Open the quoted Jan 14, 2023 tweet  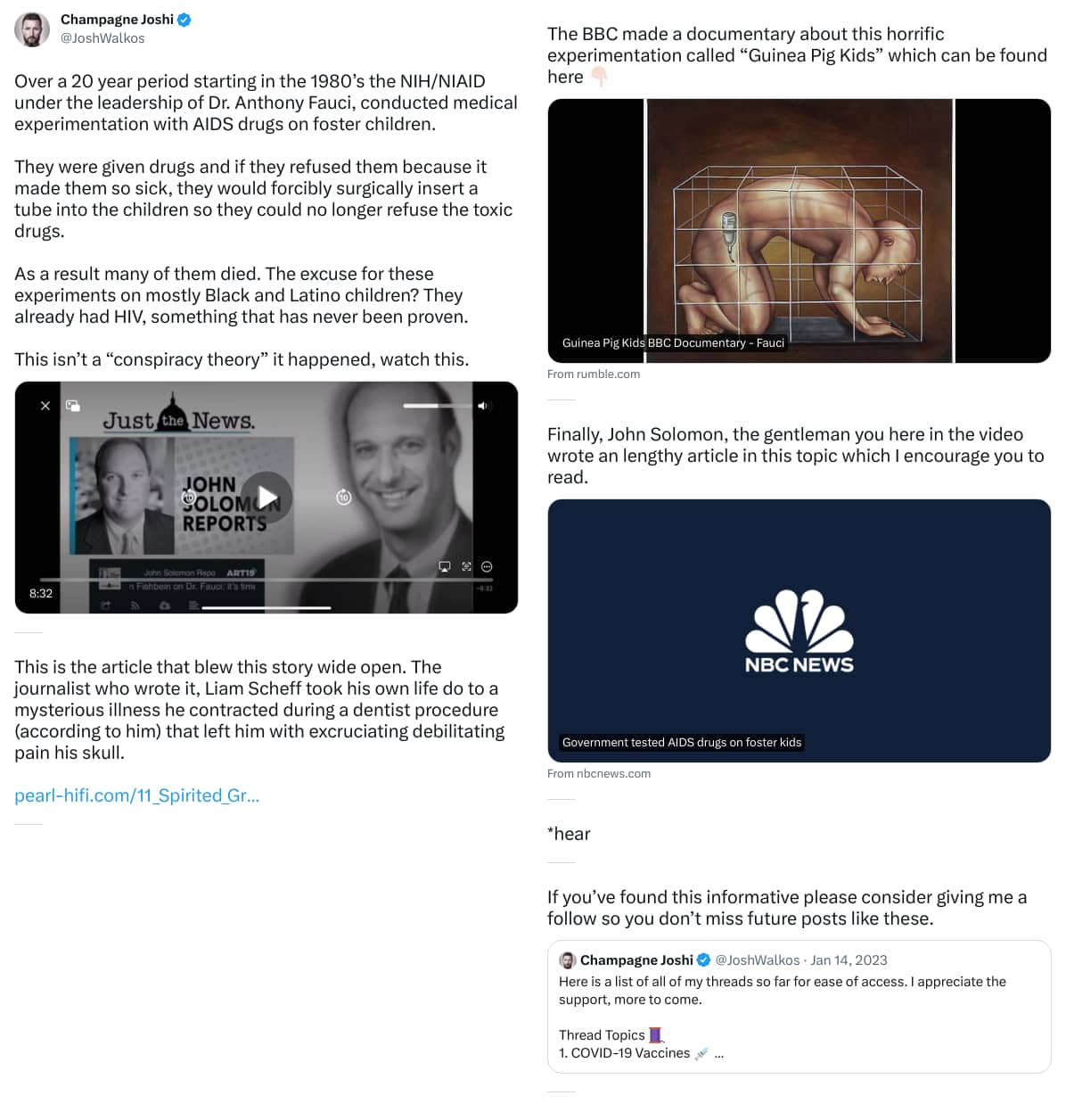coord(799,1007)
